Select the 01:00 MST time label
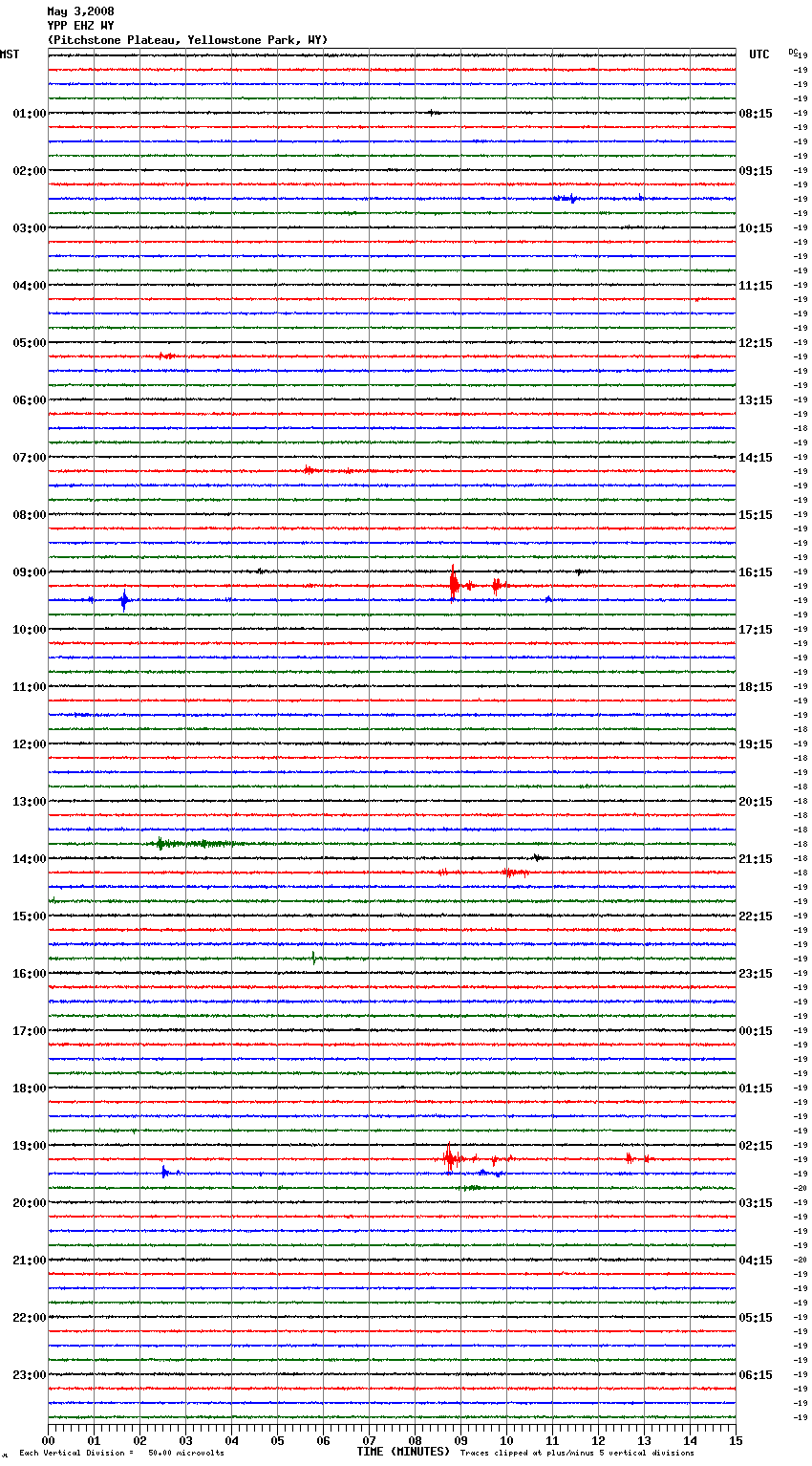This screenshot has width=812, height=1466. [30, 114]
